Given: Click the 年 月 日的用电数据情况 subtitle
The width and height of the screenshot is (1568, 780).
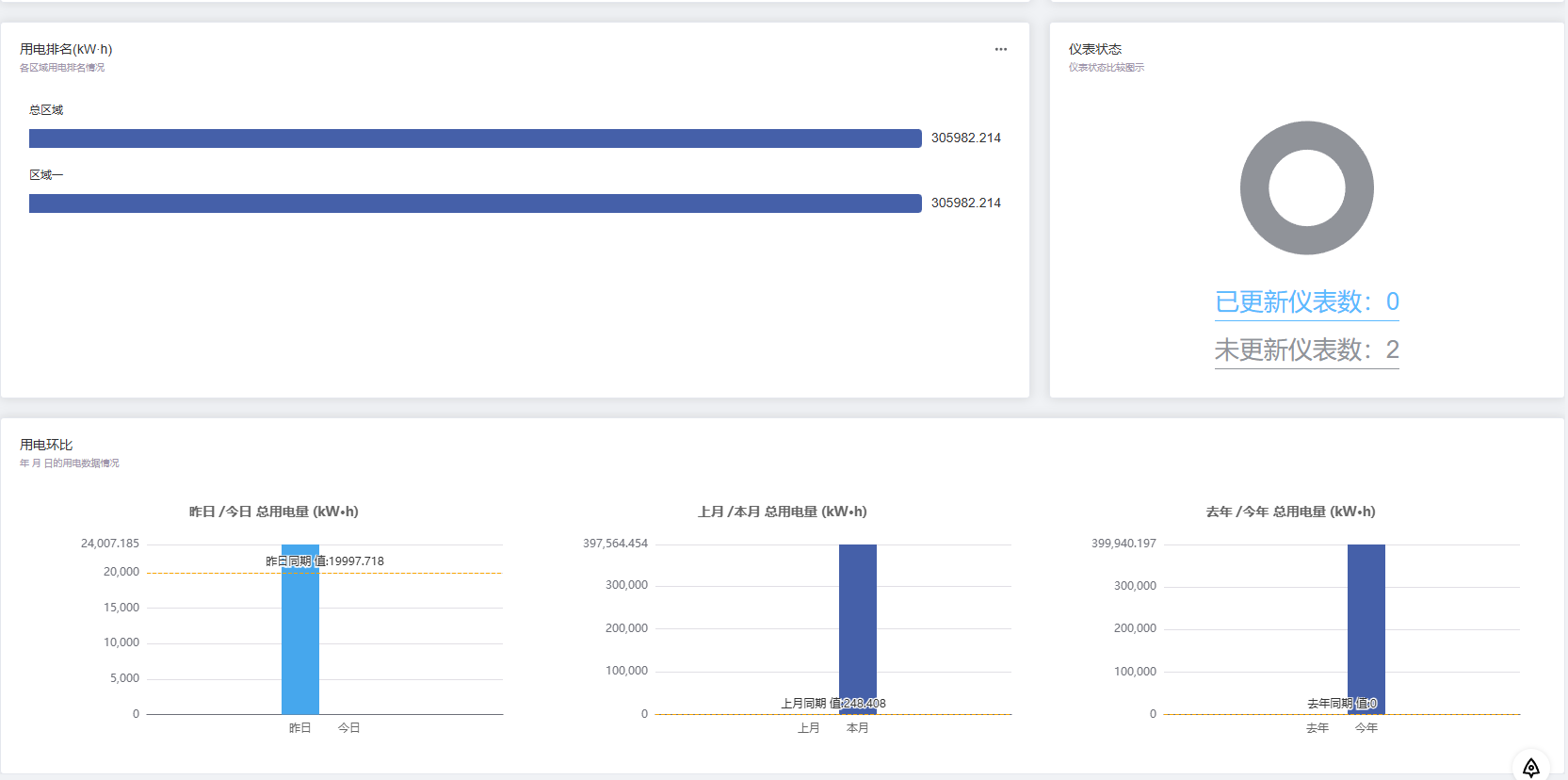Looking at the screenshot, I should (70, 463).
